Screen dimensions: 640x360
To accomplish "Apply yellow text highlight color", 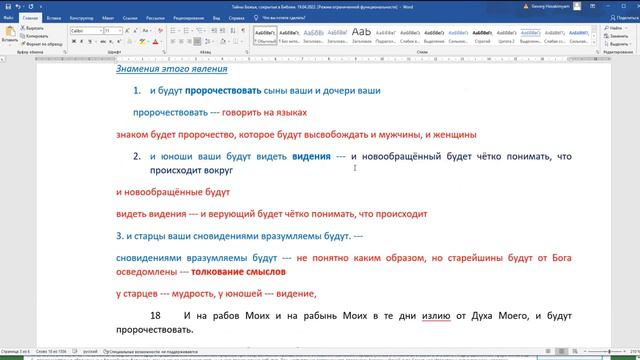I will click(x=141, y=42).
